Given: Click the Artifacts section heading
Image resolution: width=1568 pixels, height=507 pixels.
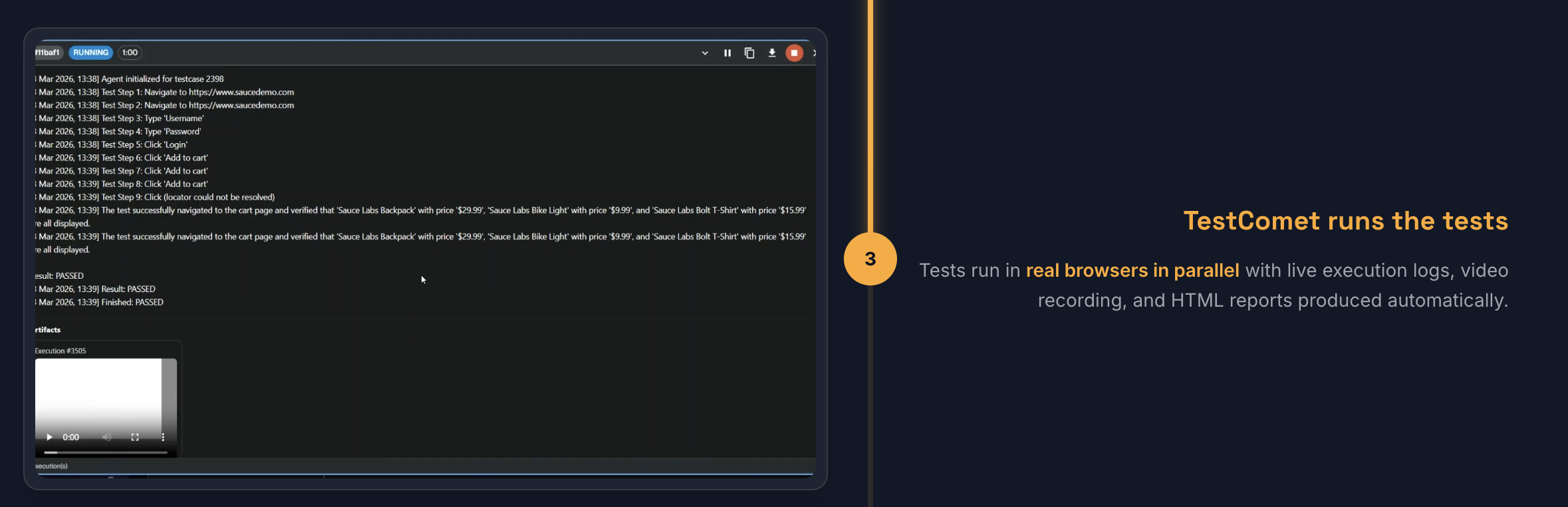Looking at the screenshot, I should click(x=48, y=329).
